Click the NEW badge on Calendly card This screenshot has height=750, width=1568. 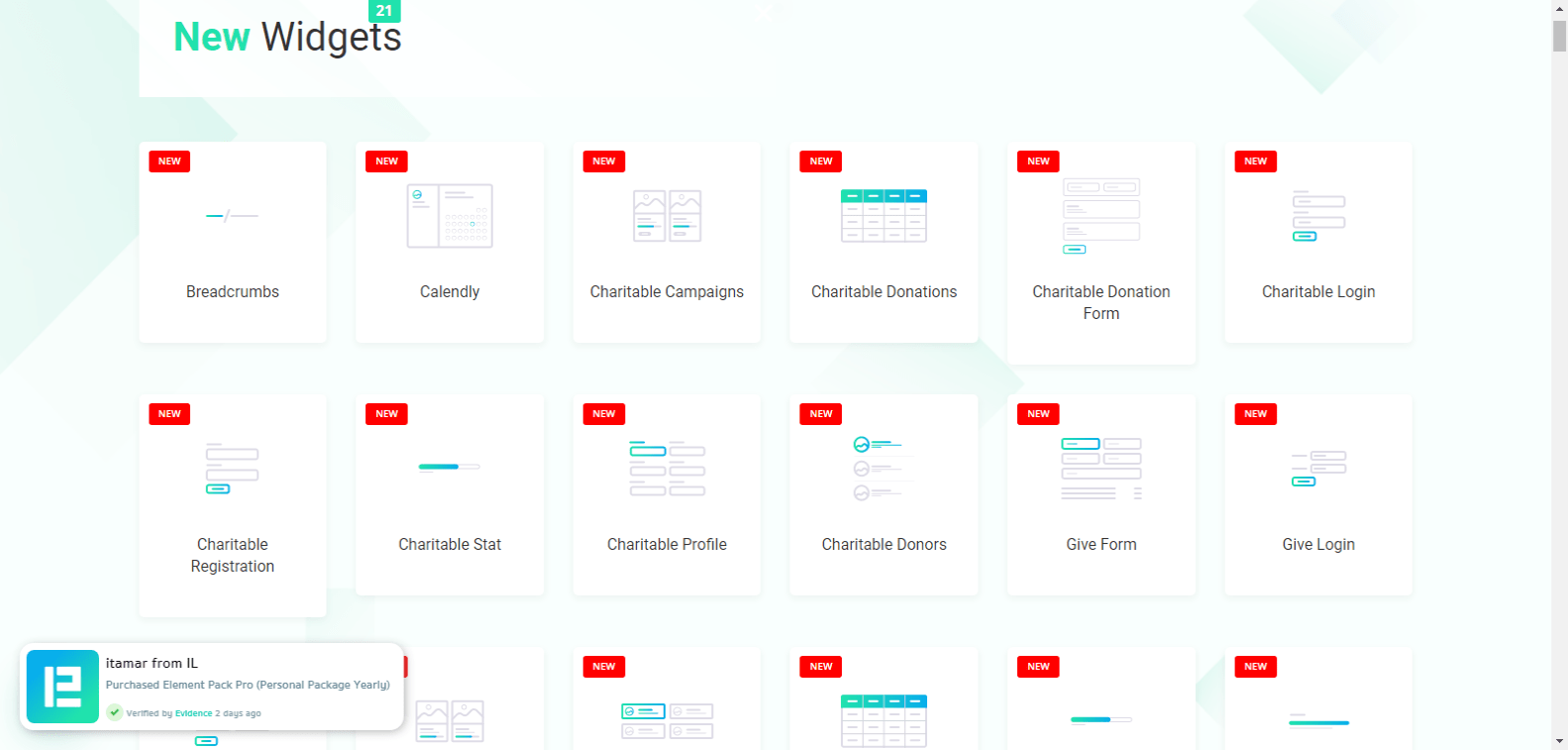(x=386, y=161)
